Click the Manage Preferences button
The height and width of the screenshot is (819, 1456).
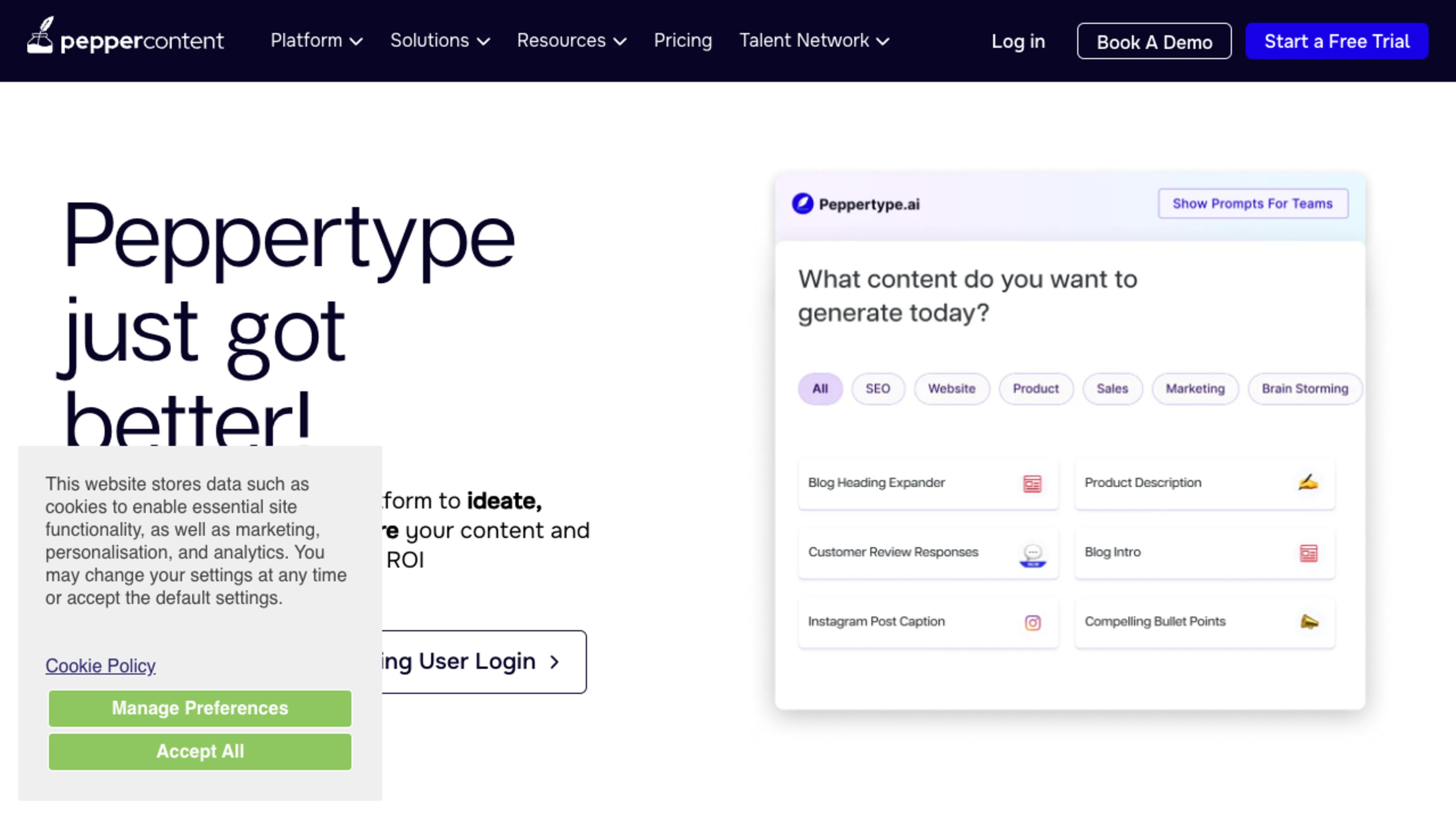200,708
